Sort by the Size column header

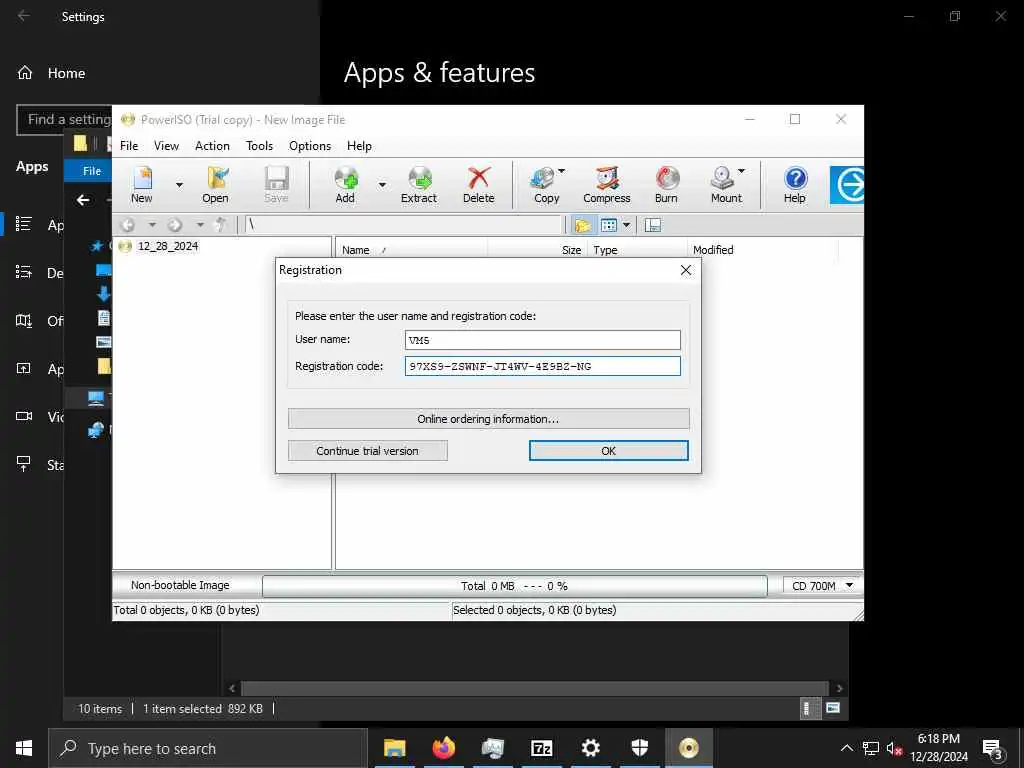click(537, 250)
